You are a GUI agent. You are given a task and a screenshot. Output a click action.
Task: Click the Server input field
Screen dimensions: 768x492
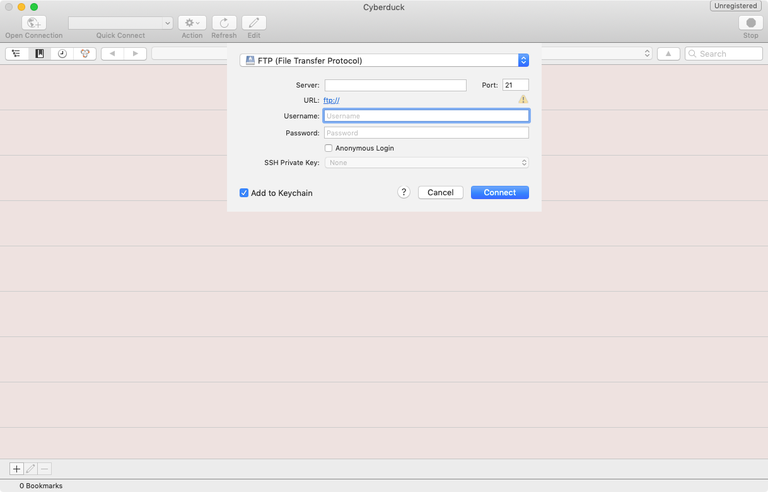395,85
